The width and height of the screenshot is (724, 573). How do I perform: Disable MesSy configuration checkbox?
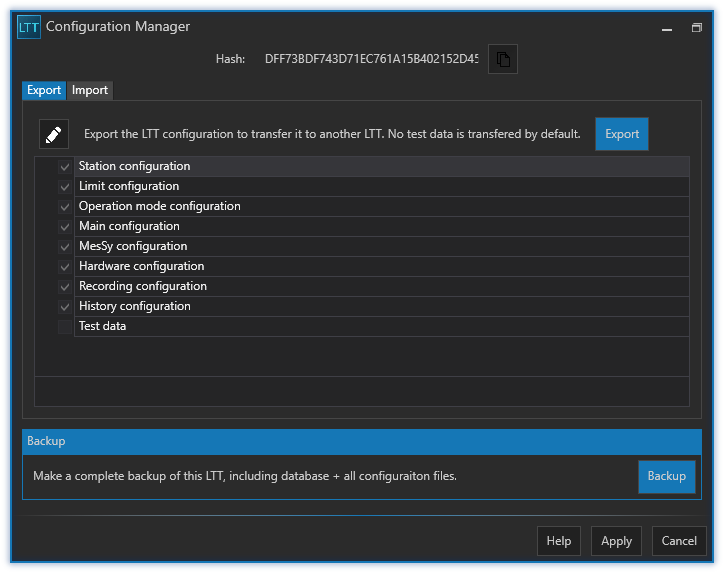click(65, 247)
